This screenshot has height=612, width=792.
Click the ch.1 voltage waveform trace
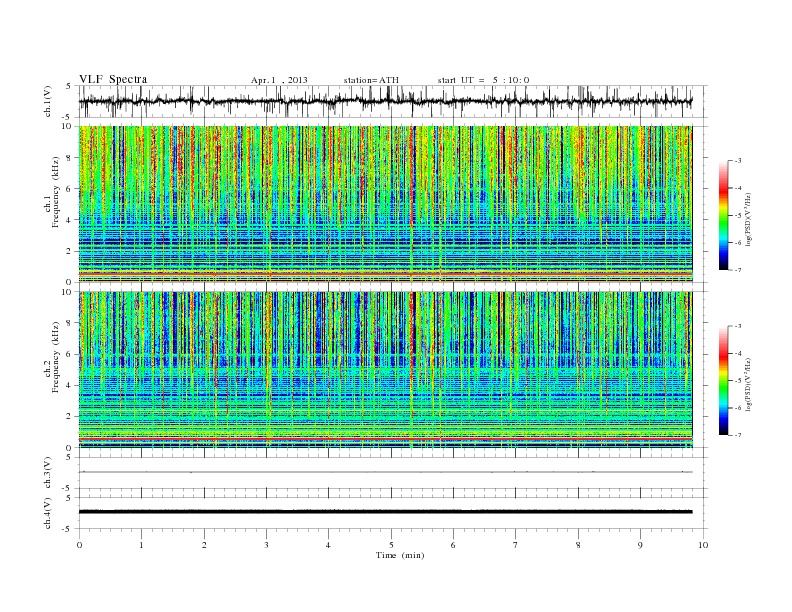pos(385,101)
